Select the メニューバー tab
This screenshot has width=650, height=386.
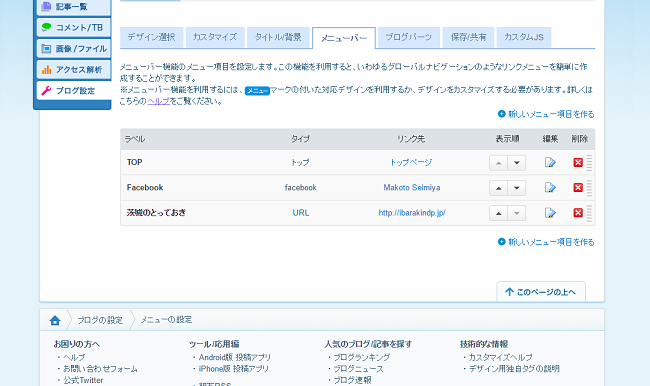tap(344, 38)
